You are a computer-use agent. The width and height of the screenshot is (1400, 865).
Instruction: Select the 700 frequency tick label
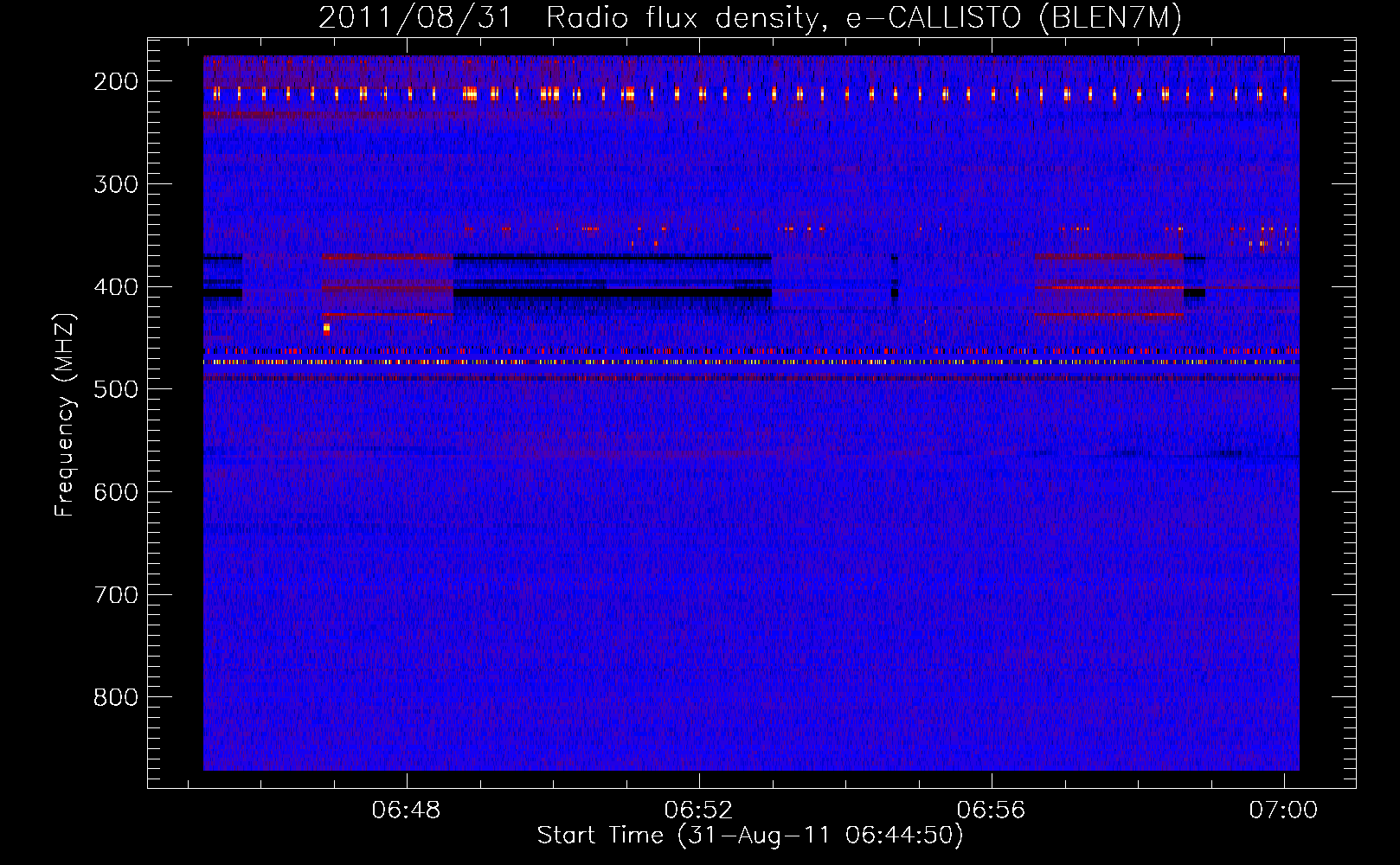tap(116, 595)
